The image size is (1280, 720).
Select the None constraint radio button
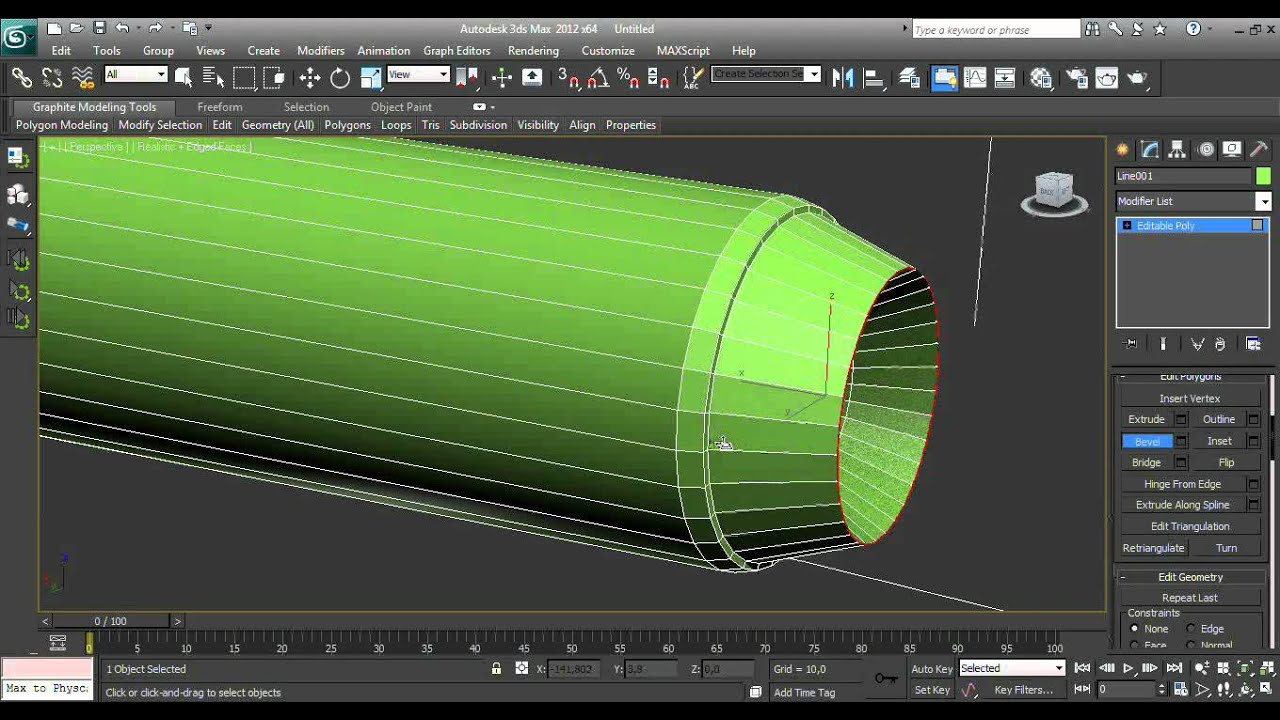tap(1134, 629)
